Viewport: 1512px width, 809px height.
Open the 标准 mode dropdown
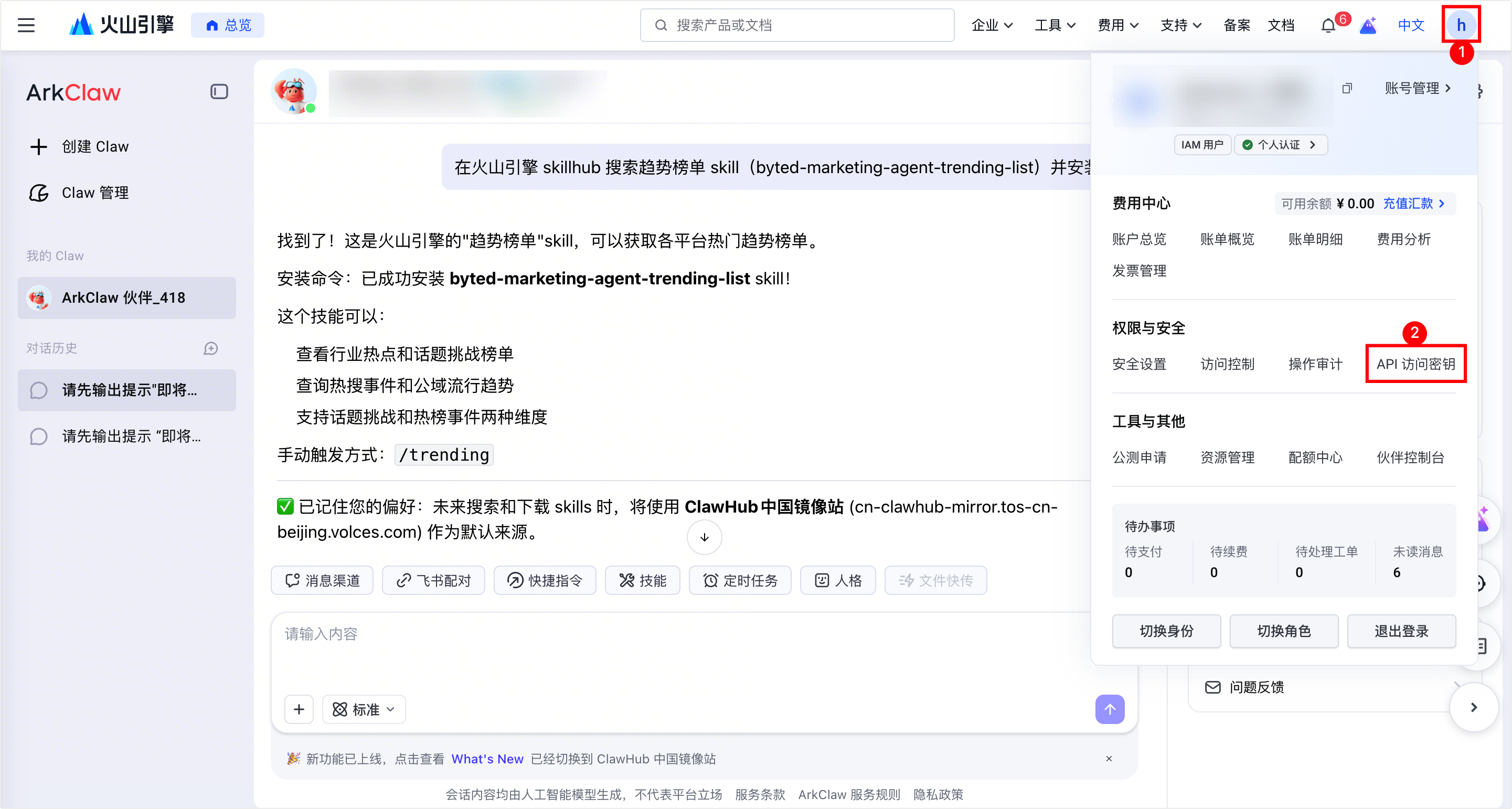click(364, 709)
